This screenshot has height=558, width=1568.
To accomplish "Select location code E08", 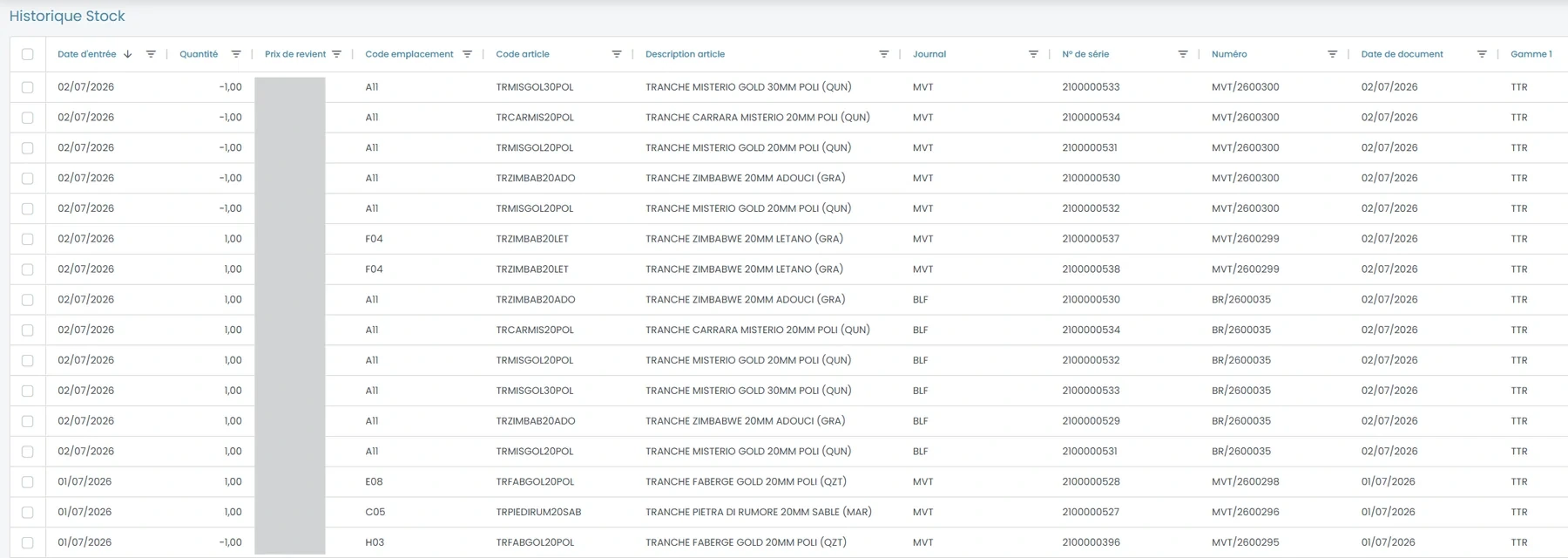I will (374, 481).
